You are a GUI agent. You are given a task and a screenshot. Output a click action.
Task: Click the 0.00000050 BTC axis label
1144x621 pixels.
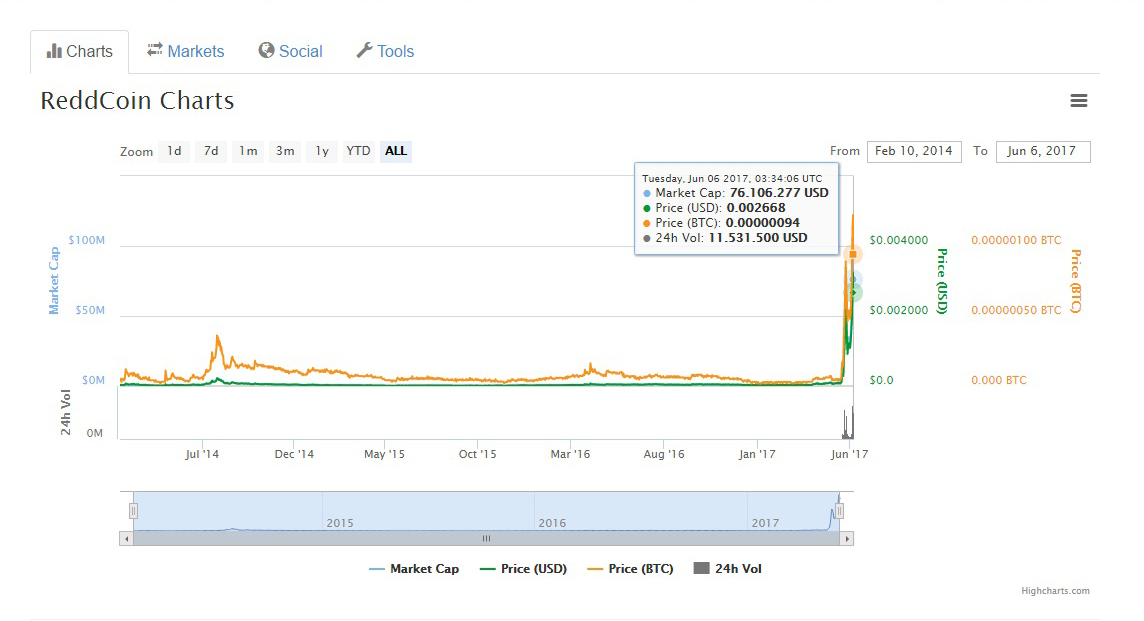[x=1016, y=310]
